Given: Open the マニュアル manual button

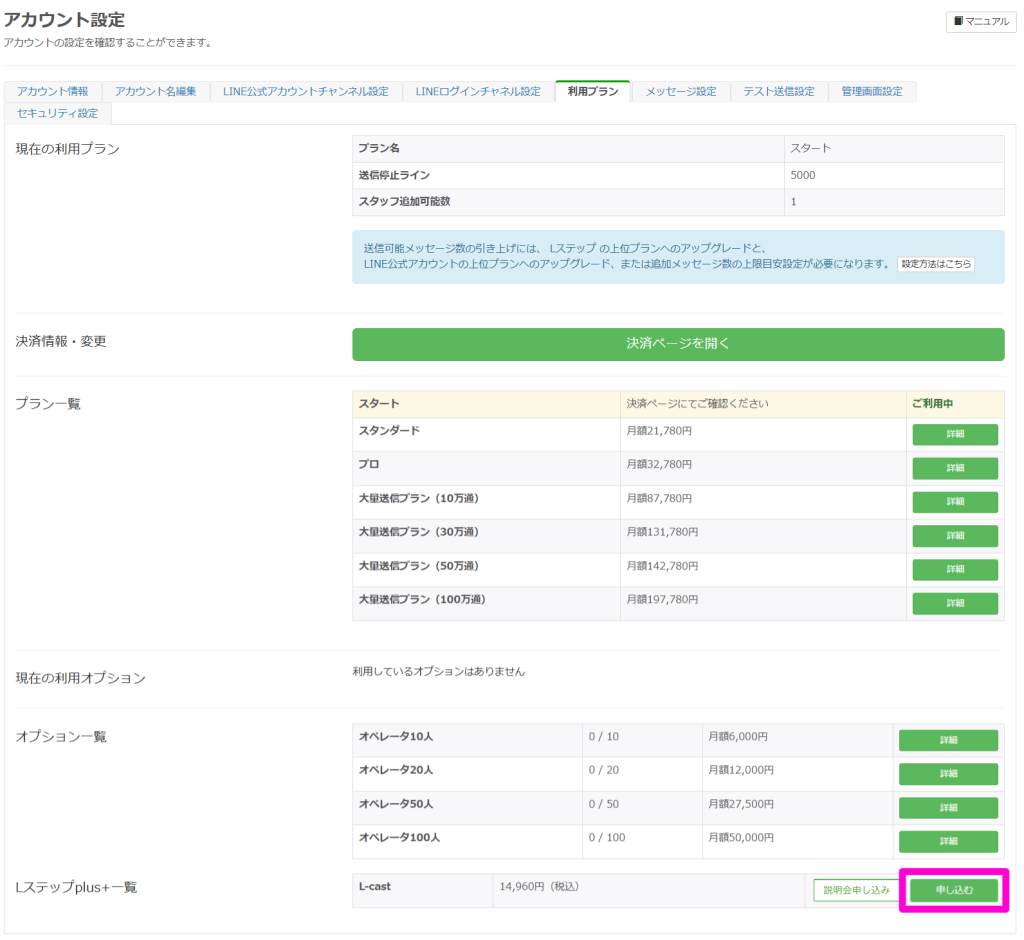Looking at the screenshot, I should coord(981,21).
